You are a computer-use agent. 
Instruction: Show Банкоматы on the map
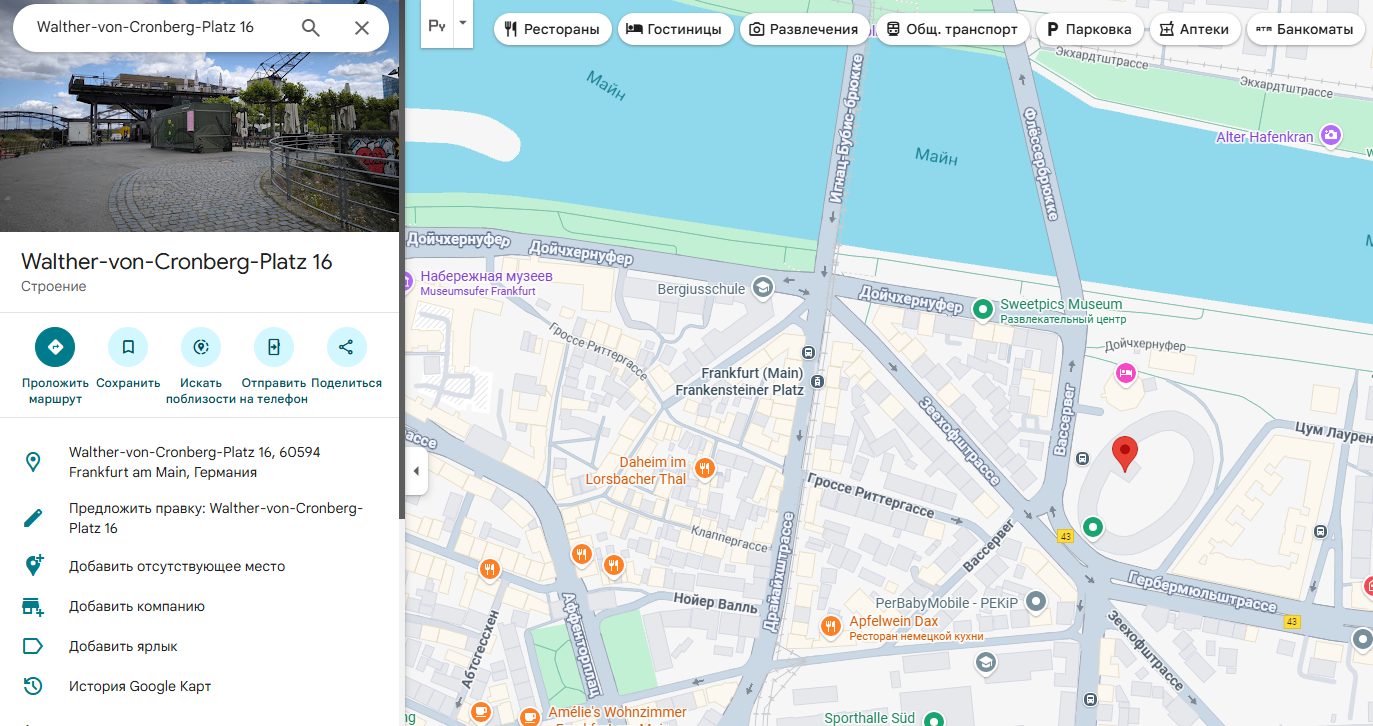point(1306,29)
